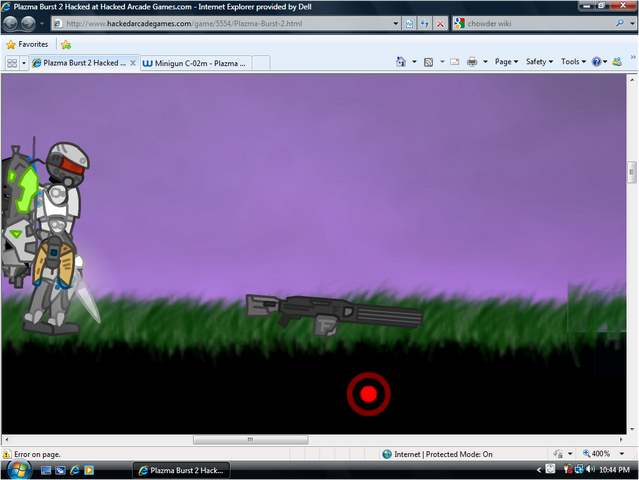Click the Read Mail envelope icon
The height and width of the screenshot is (480, 639).
(x=454, y=62)
